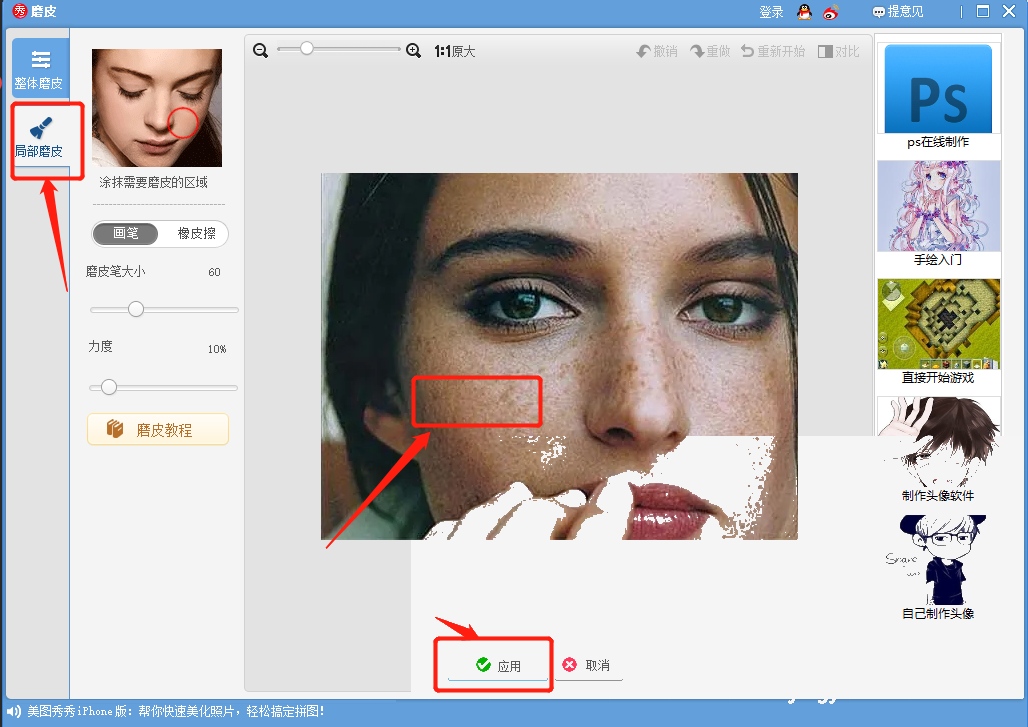Adjust the 磨皮笔大小 brush size slider
1028x727 pixels.
[x=136, y=309]
